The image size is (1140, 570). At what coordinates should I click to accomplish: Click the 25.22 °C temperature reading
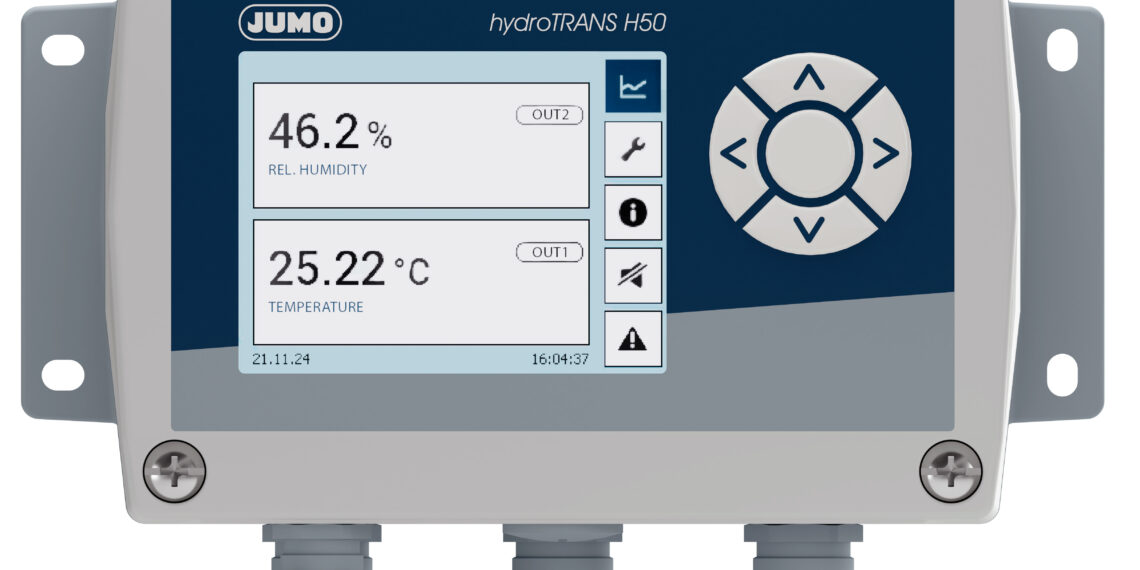(x=349, y=269)
